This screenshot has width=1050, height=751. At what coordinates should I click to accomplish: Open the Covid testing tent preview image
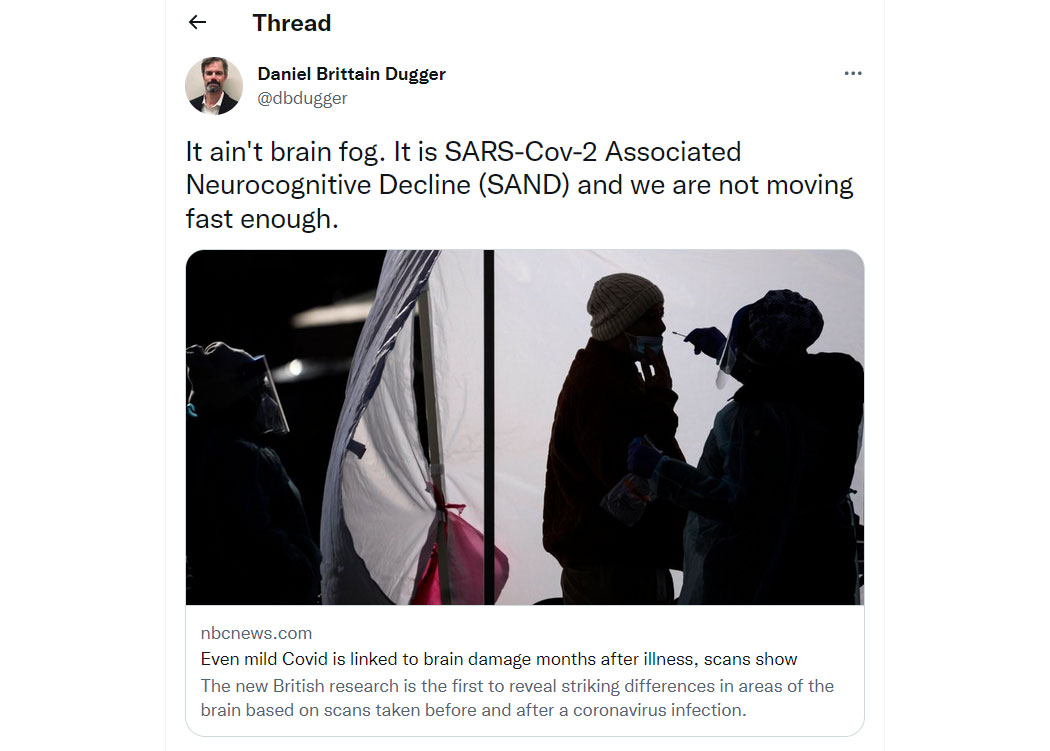(x=525, y=427)
